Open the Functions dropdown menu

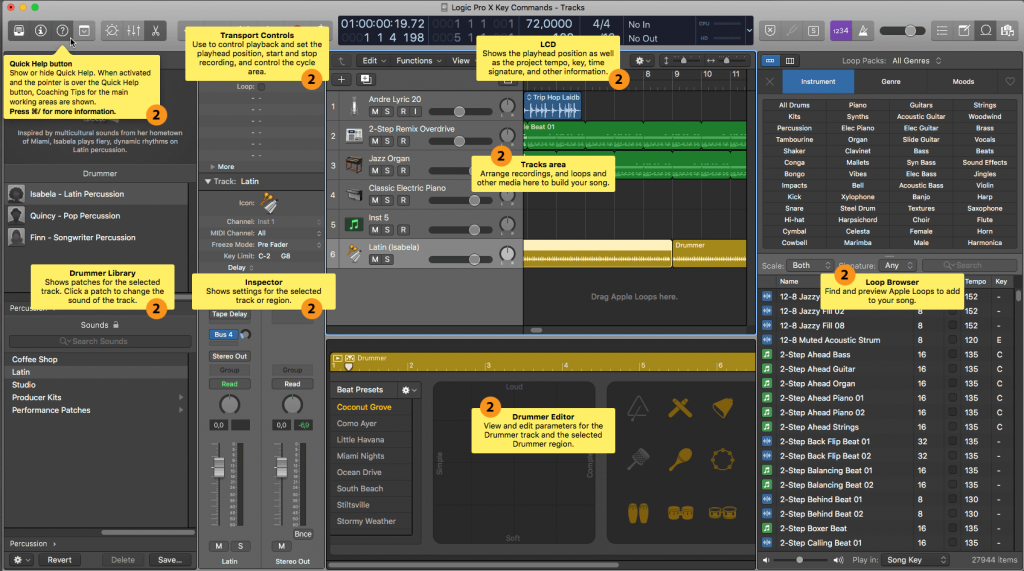419,61
